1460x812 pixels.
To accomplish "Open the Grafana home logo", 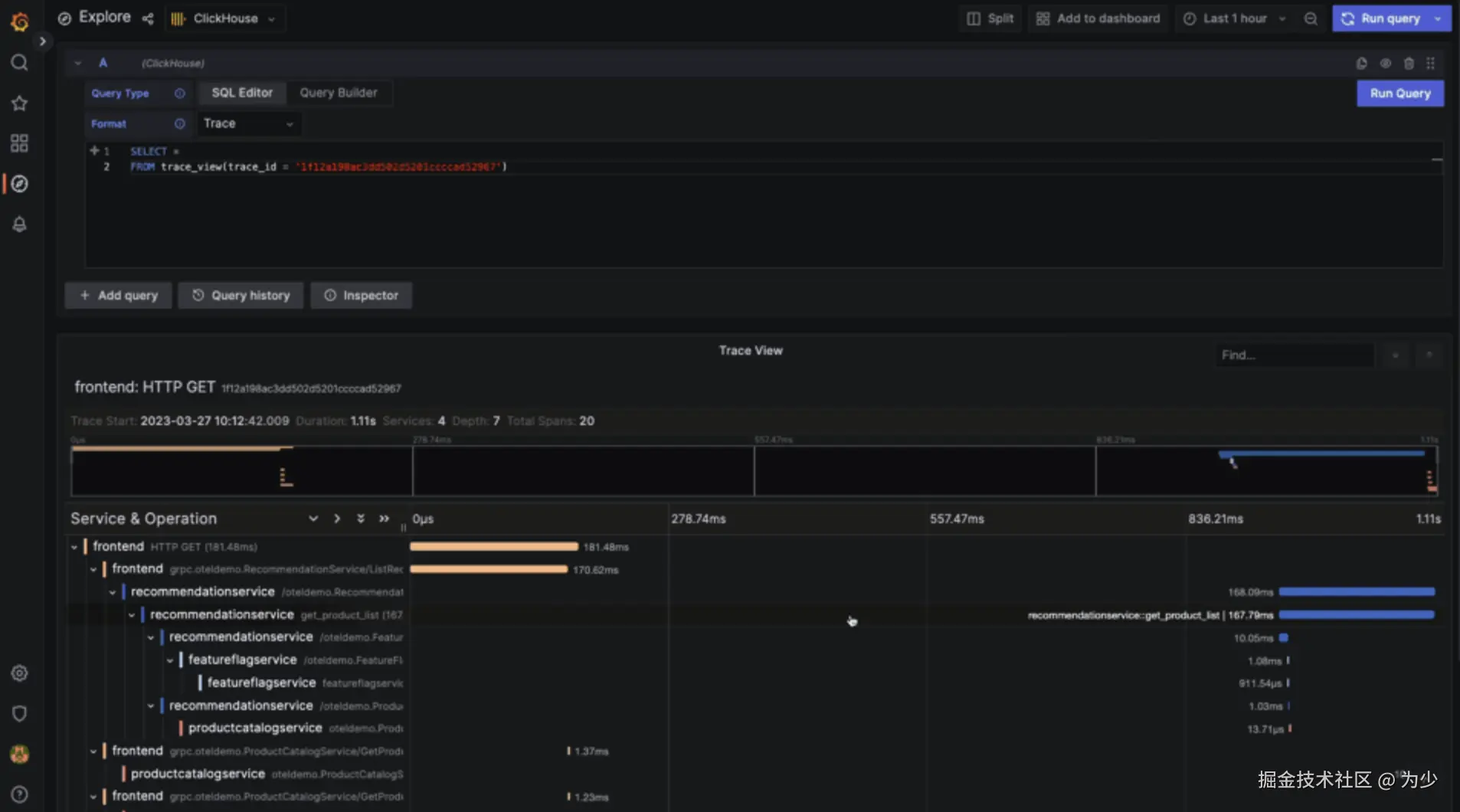I will [20, 21].
